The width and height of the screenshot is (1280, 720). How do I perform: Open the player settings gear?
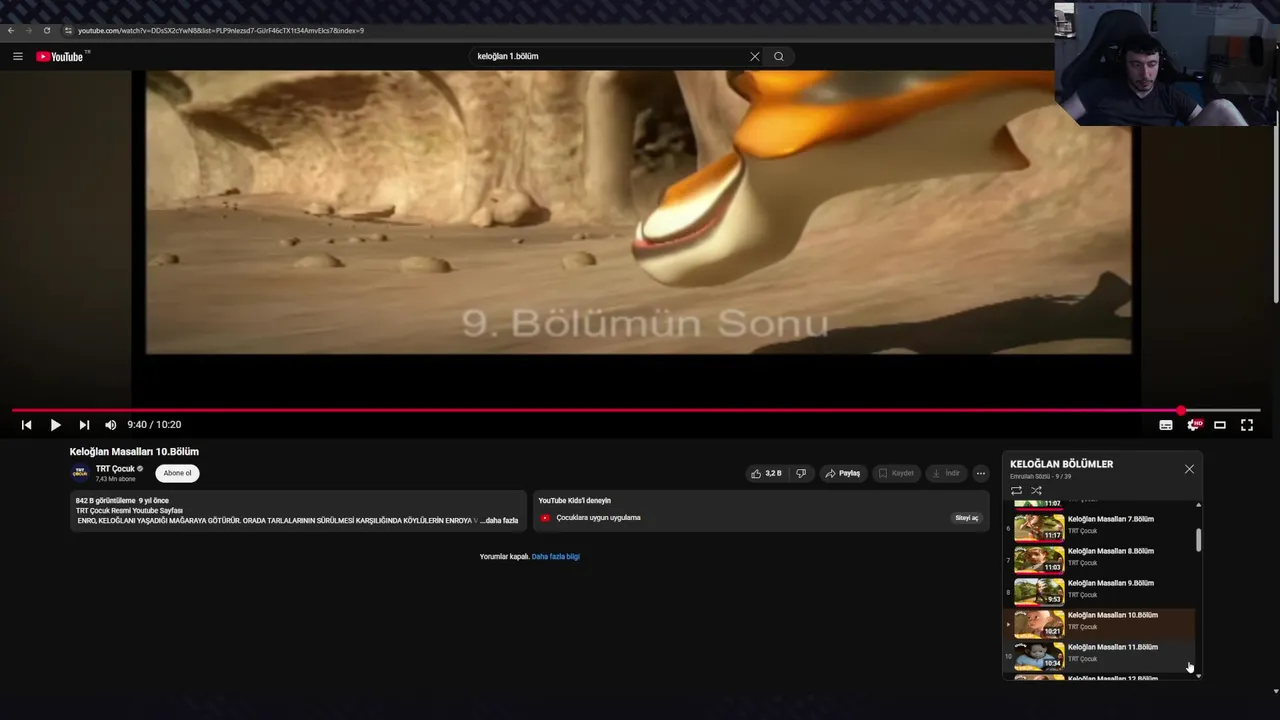(x=1193, y=425)
